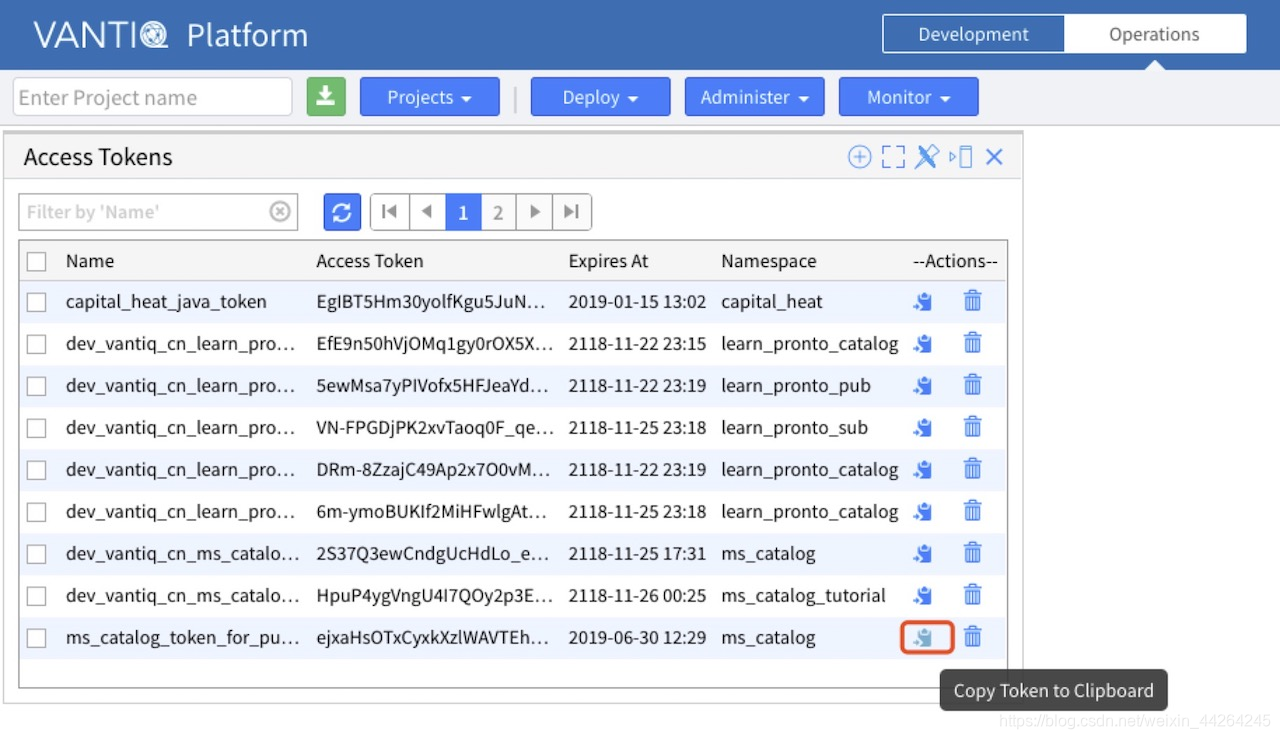Image resolution: width=1280 pixels, height=739 pixels.
Task: Select page 1 in pagination
Action: 463,212
